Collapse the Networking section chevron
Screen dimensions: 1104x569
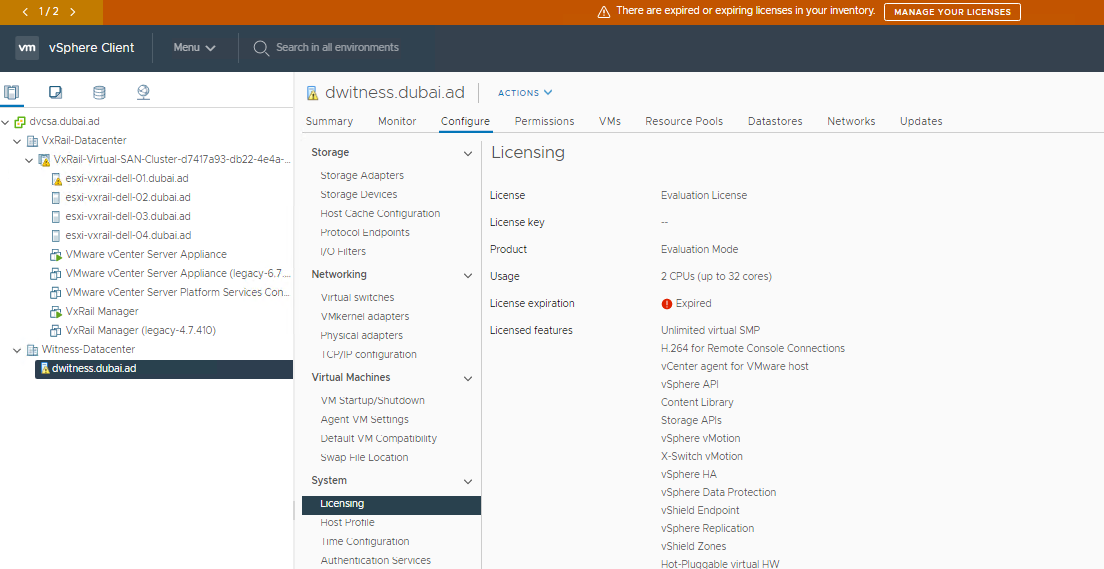click(468, 275)
